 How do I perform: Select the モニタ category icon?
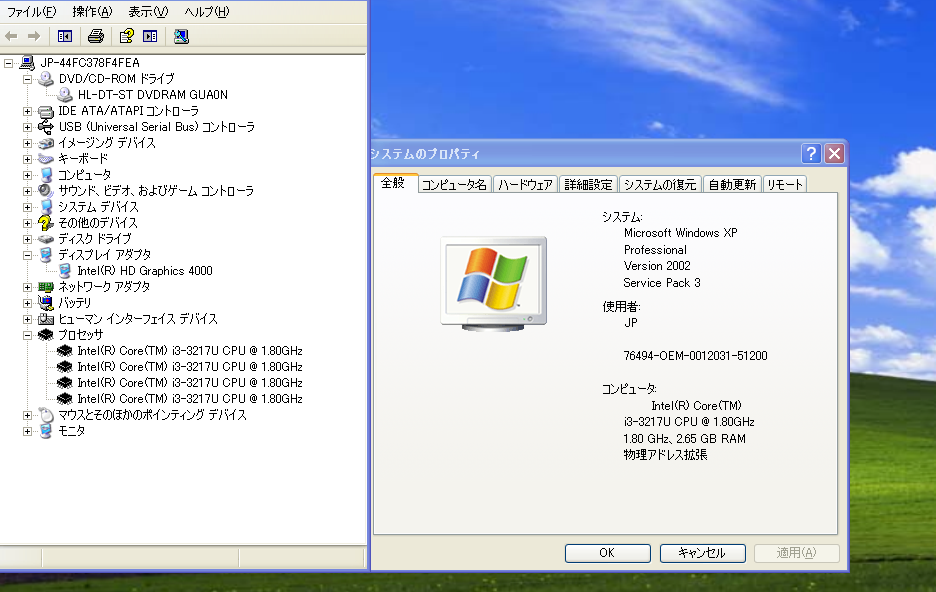coord(46,431)
